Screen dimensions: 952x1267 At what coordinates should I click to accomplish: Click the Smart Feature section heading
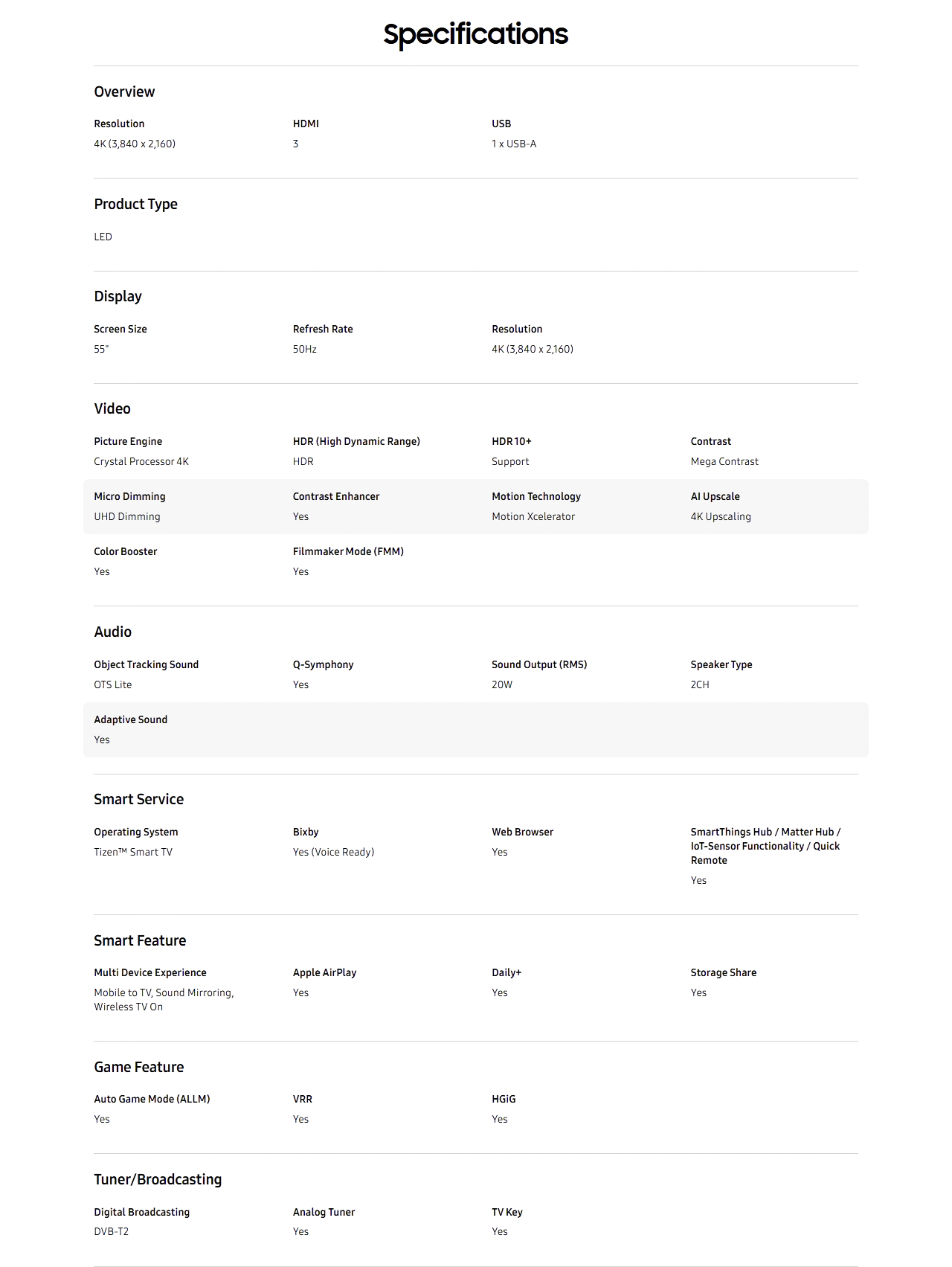pos(140,940)
